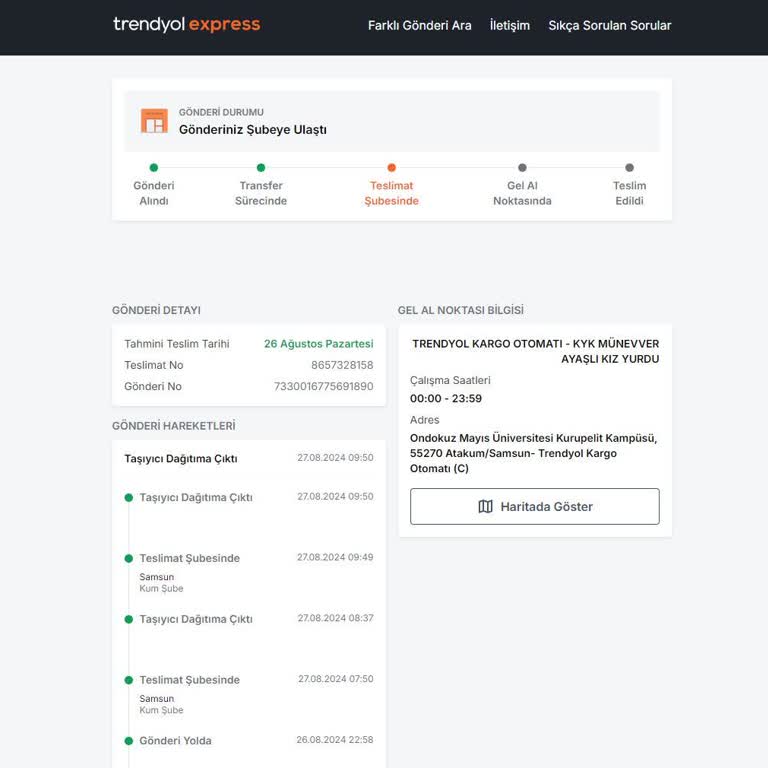Click GÖNDERİ DETAYI heading

156,311
